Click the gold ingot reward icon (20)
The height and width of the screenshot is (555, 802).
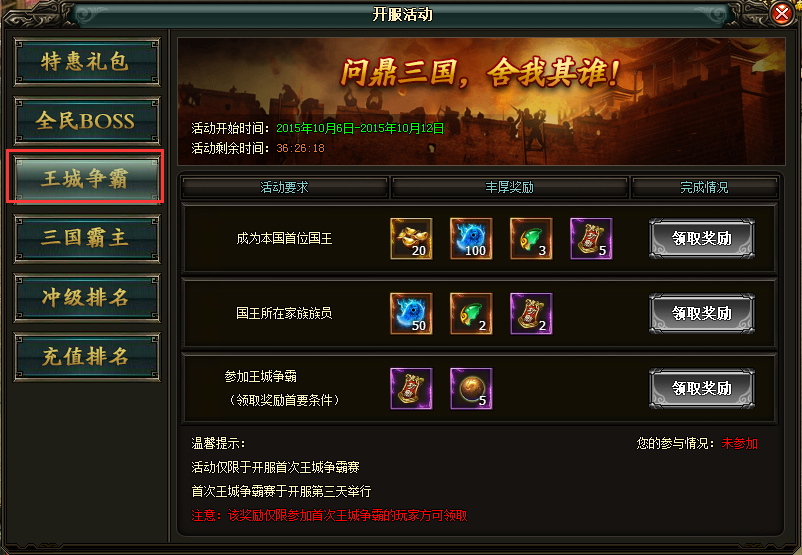[x=411, y=238]
